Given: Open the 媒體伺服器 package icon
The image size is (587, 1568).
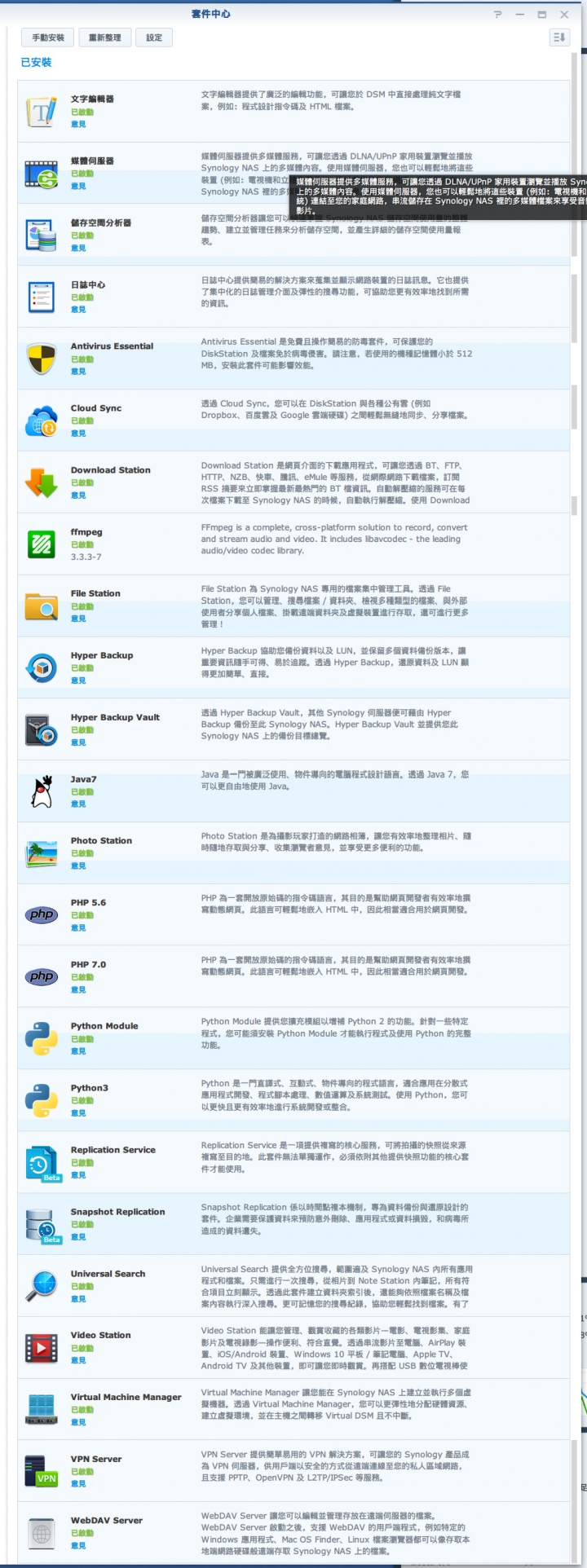Looking at the screenshot, I should click(x=41, y=174).
